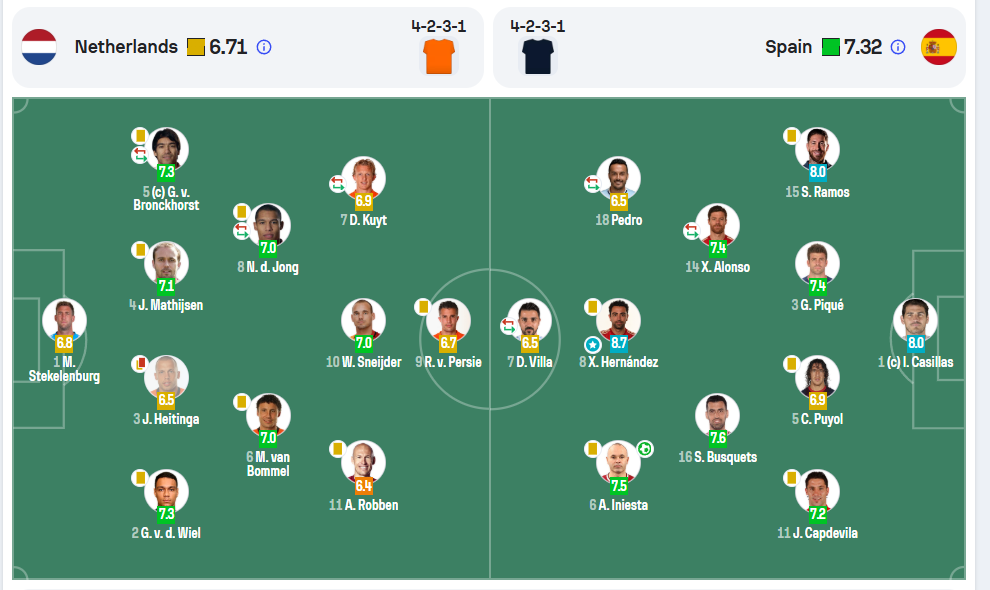Viewport: 990px width, 590px height.
Task: Click the star badge on X. Hernández
Action: [592, 345]
